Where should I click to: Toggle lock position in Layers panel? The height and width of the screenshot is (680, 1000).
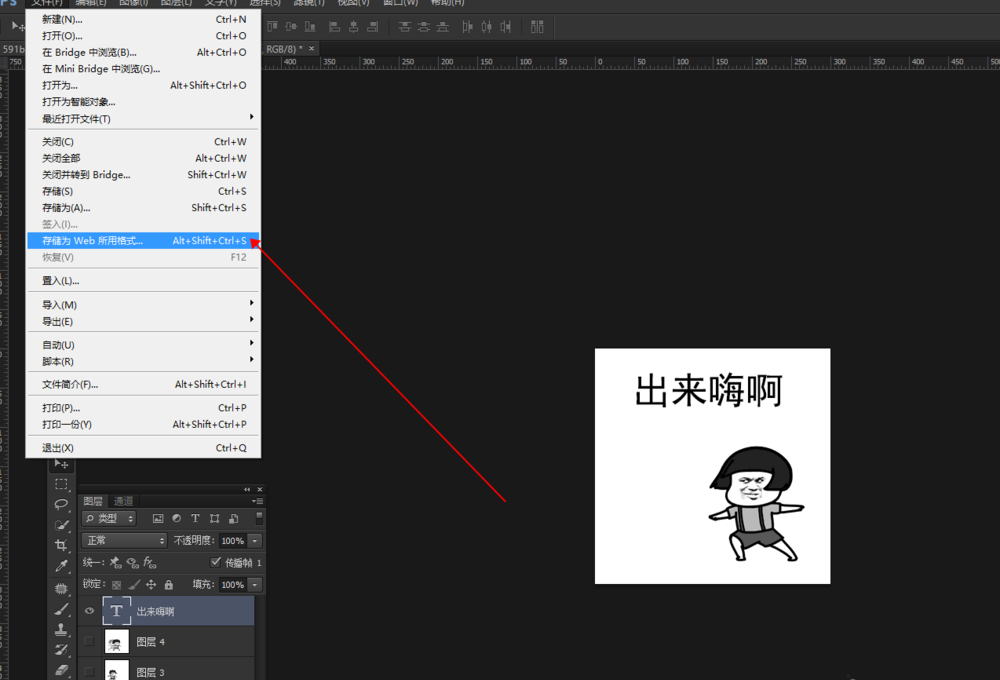click(151, 585)
